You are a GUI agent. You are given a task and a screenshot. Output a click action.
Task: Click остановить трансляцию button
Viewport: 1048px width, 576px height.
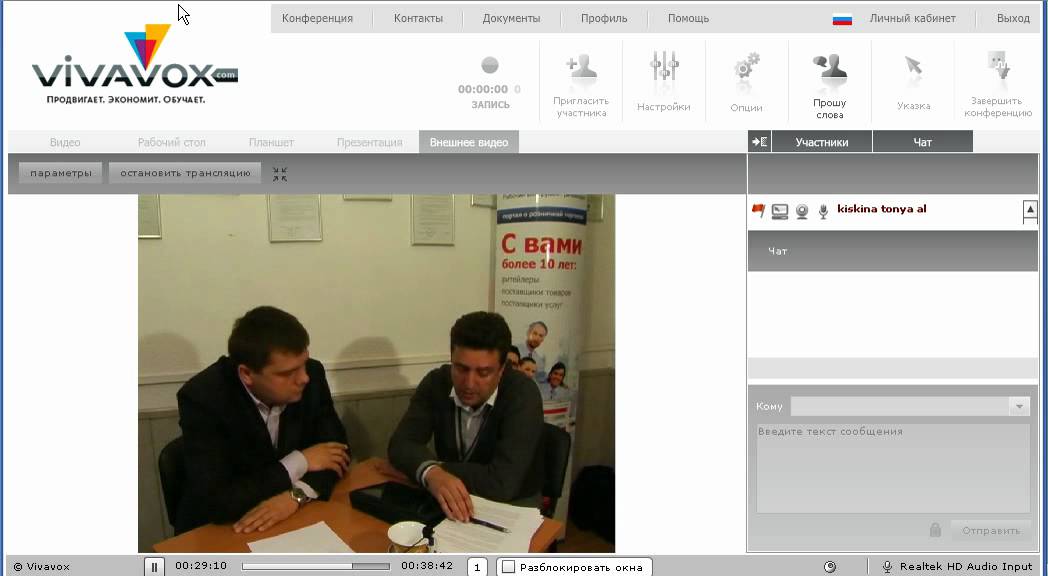click(x=185, y=173)
